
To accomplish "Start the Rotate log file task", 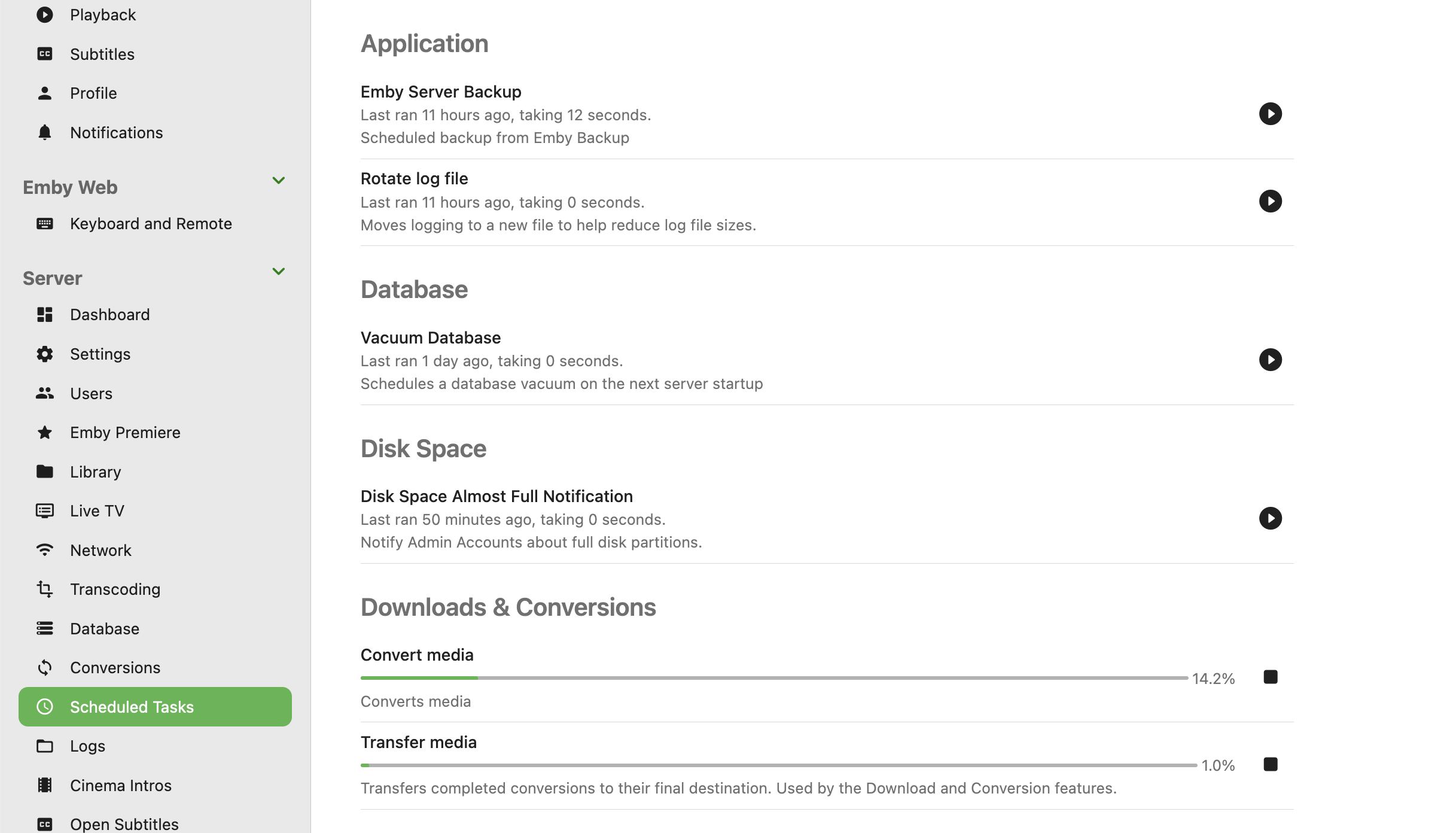I will point(1270,201).
